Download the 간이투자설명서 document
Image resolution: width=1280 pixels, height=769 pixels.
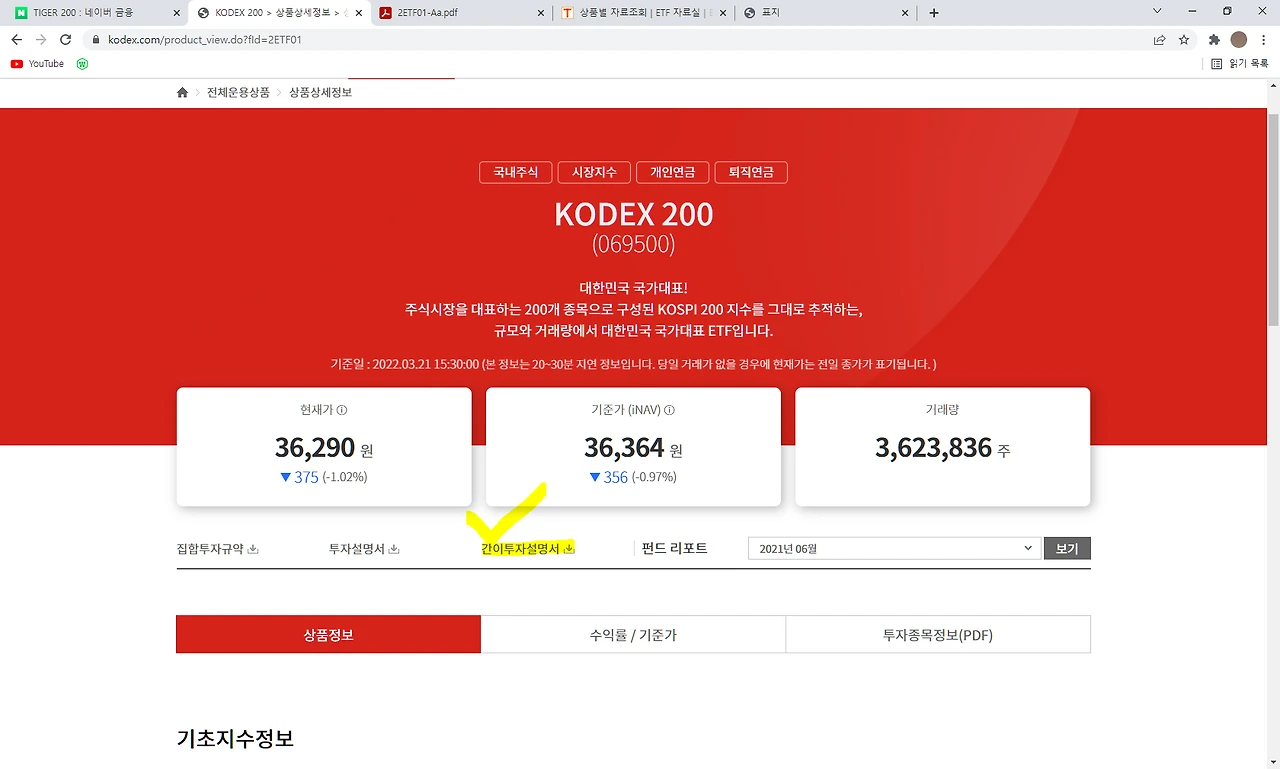pos(528,549)
